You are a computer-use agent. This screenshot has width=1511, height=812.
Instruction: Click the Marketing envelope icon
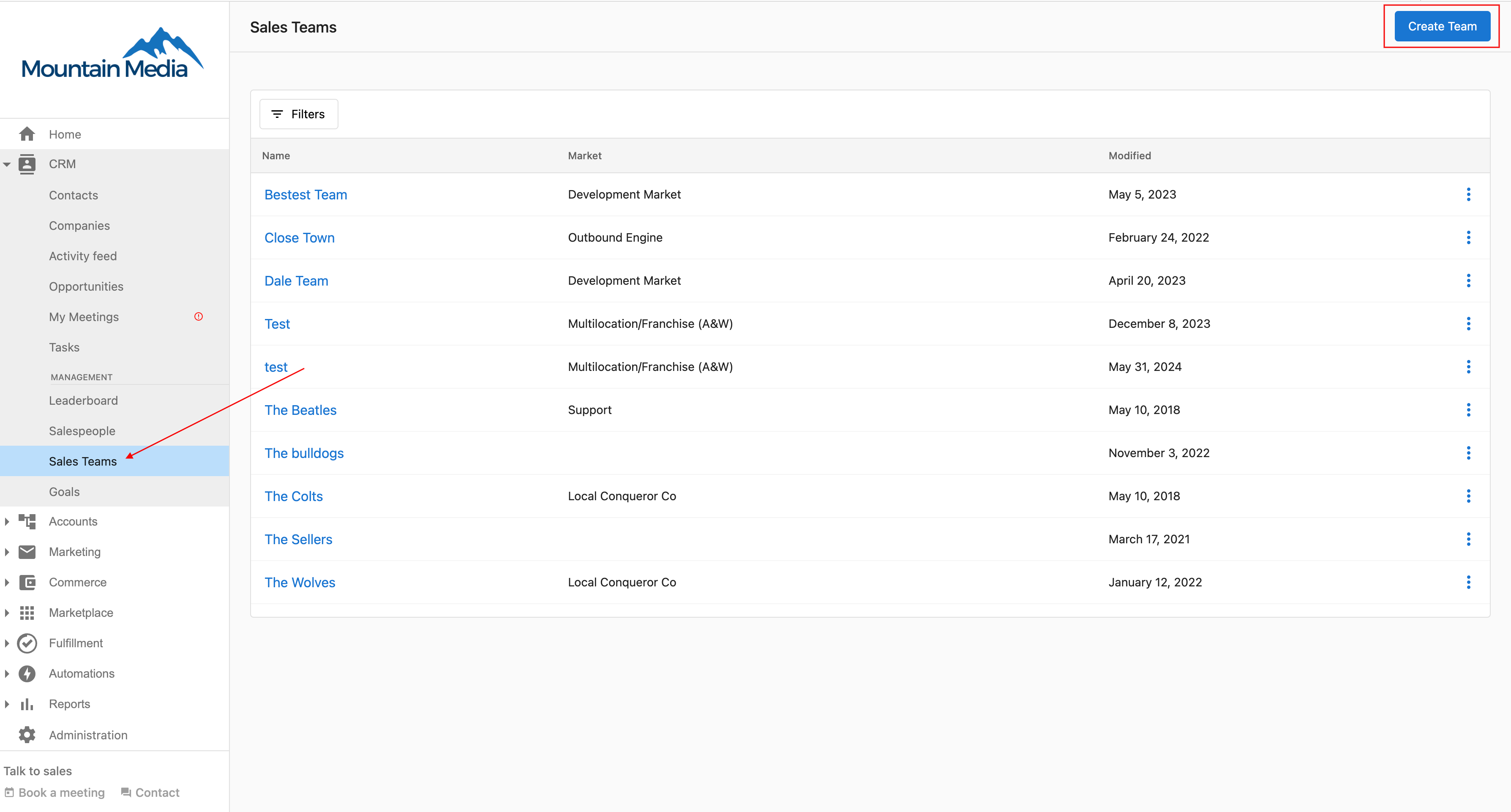point(27,552)
